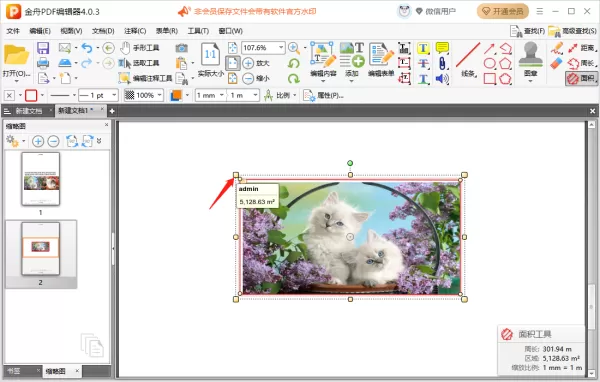
Task: Select the Oval shape tool
Action: point(490,63)
